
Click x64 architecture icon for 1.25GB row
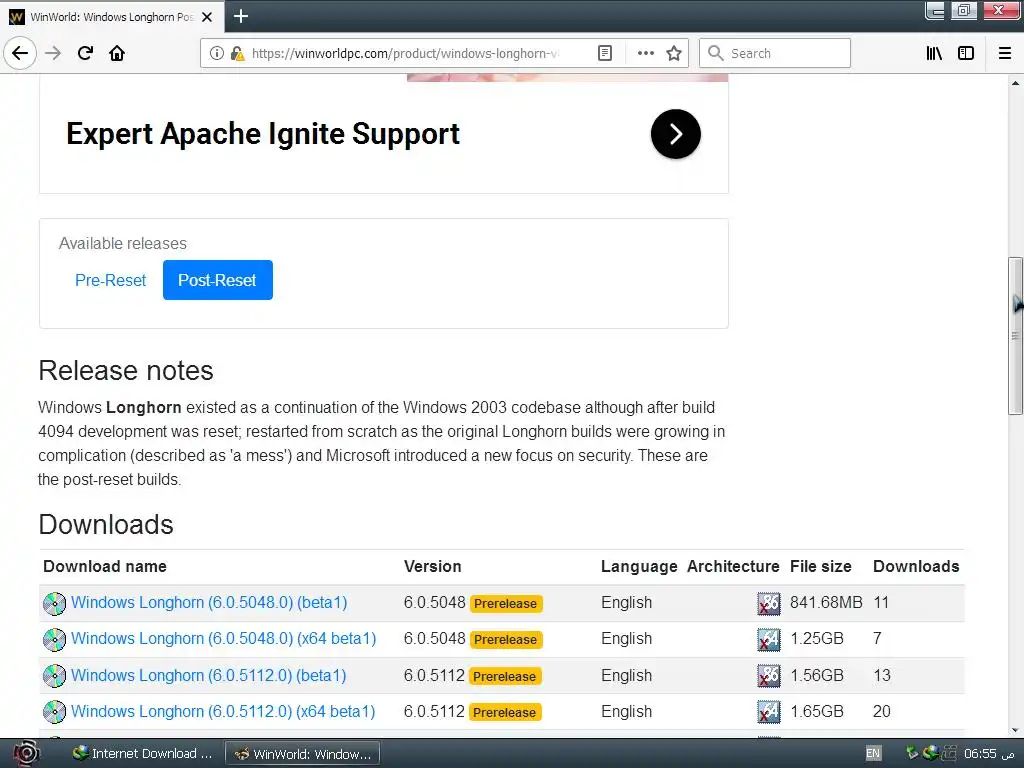click(769, 640)
